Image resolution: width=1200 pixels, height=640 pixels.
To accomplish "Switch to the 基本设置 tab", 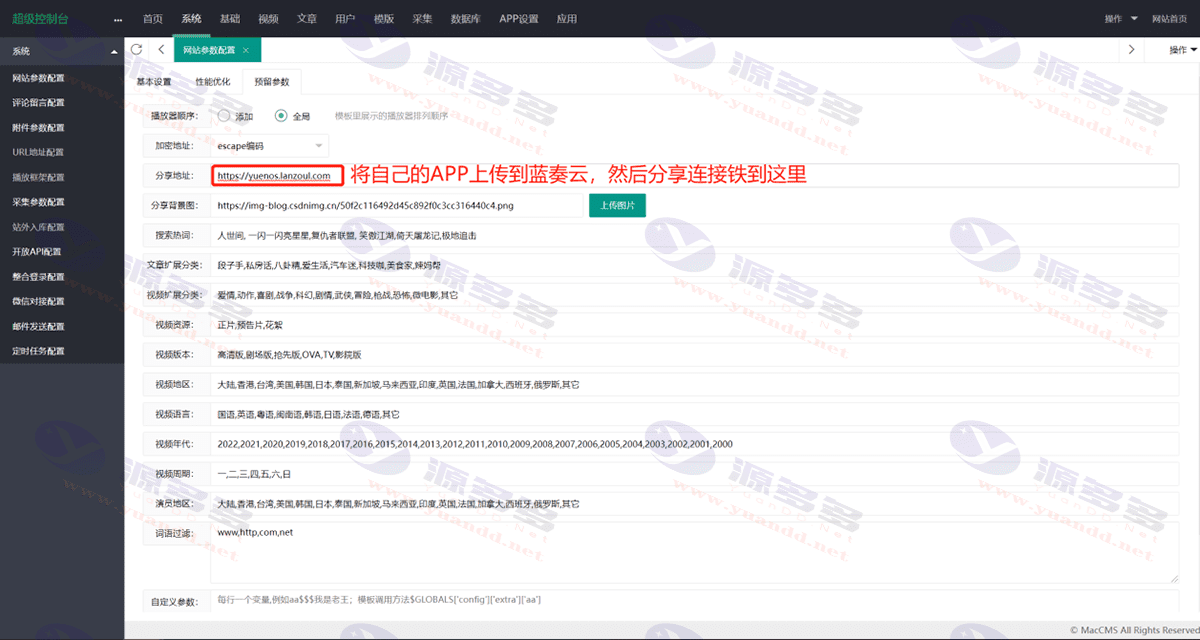I will [154, 82].
